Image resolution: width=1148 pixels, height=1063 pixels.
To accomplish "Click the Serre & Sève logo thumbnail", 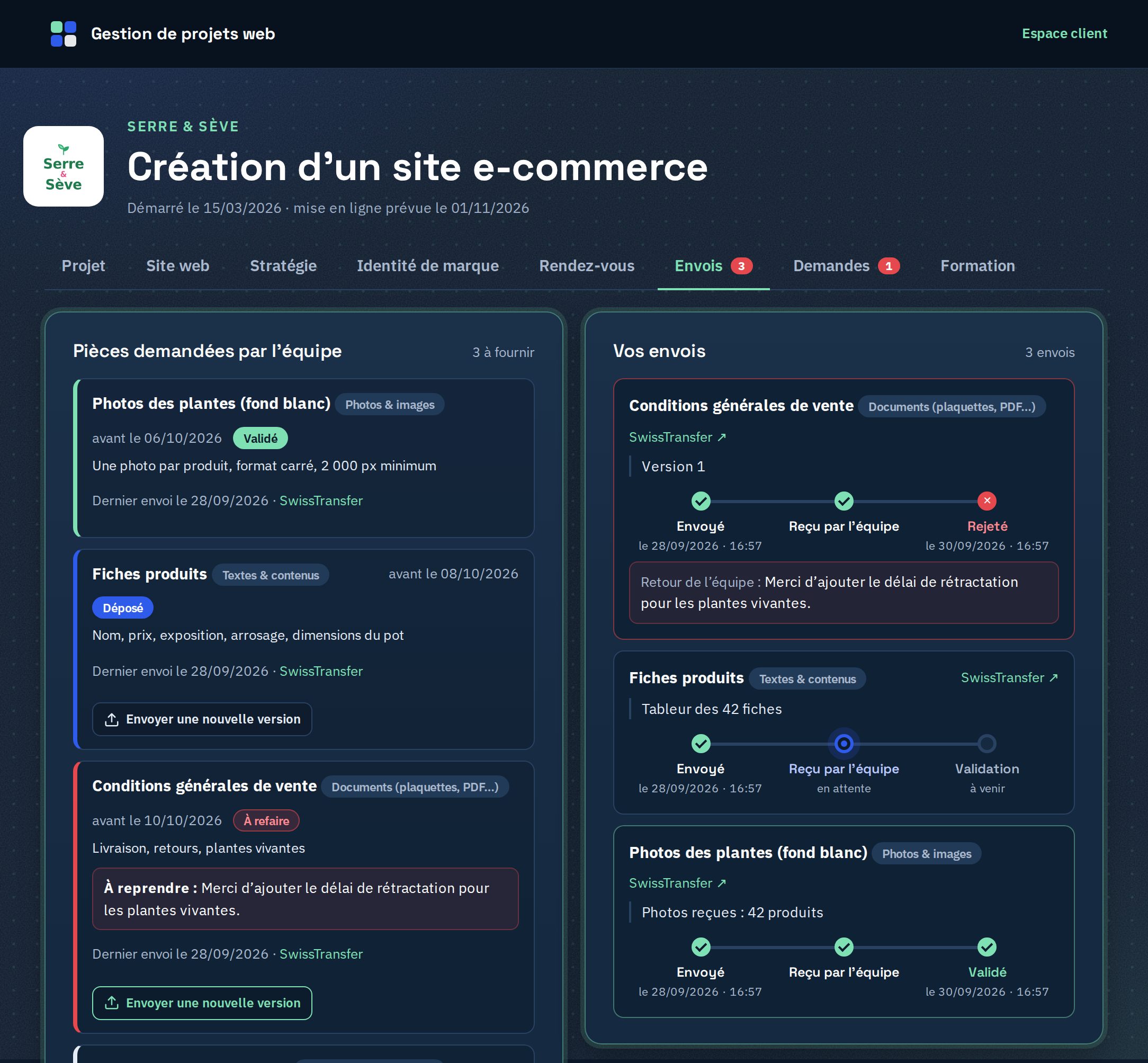I will 63,166.
